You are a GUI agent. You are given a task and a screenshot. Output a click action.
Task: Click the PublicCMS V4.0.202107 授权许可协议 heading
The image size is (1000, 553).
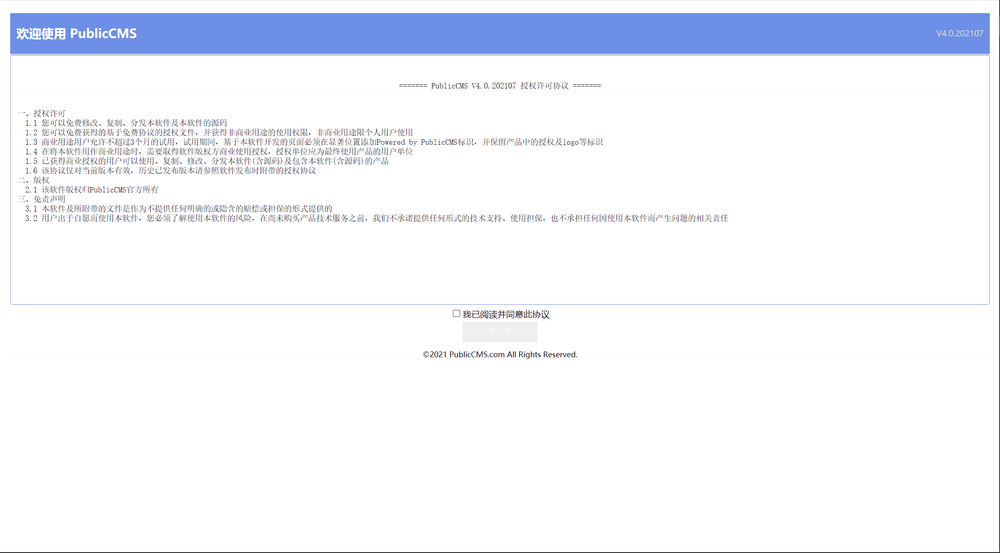coord(499,86)
